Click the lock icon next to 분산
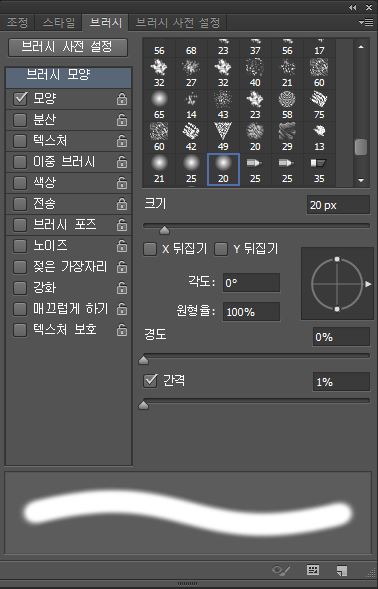 click(x=122, y=120)
